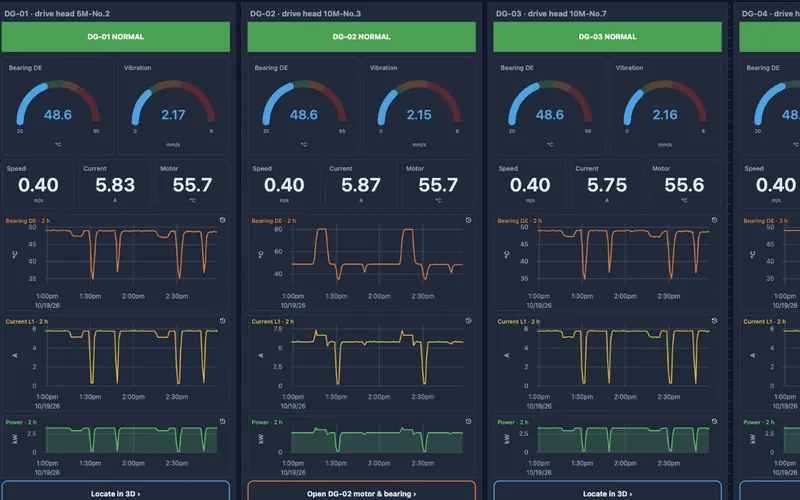Click the title DG-02 · drive head 10M-No.3
Viewport: 800px width, 500px height.
point(306,14)
